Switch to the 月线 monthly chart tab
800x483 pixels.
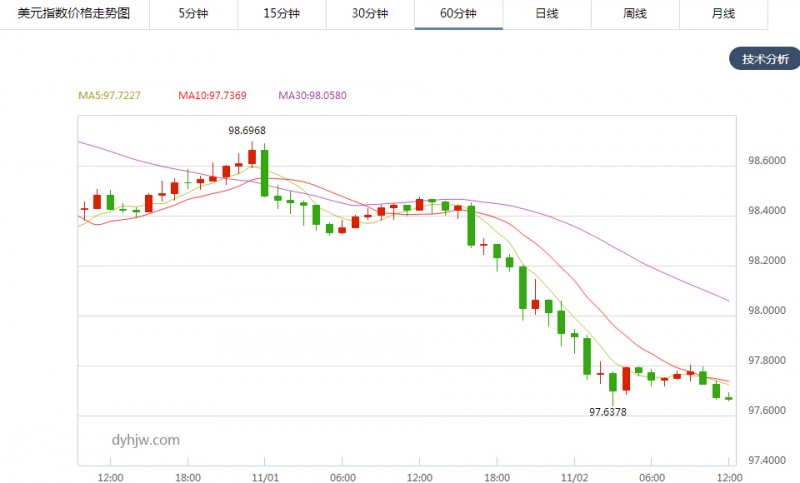tap(723, 14)
